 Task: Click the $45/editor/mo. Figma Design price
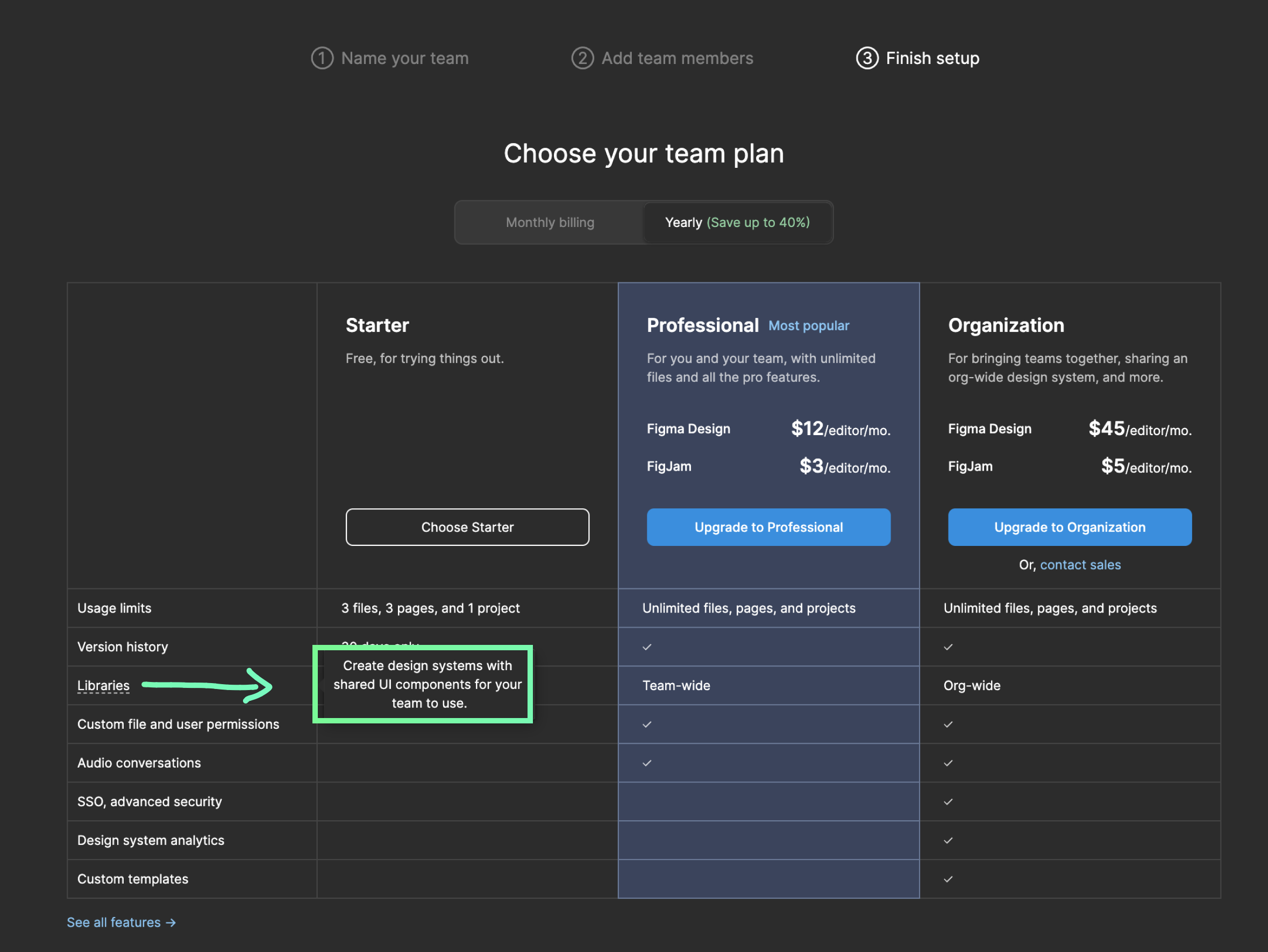1139,428
